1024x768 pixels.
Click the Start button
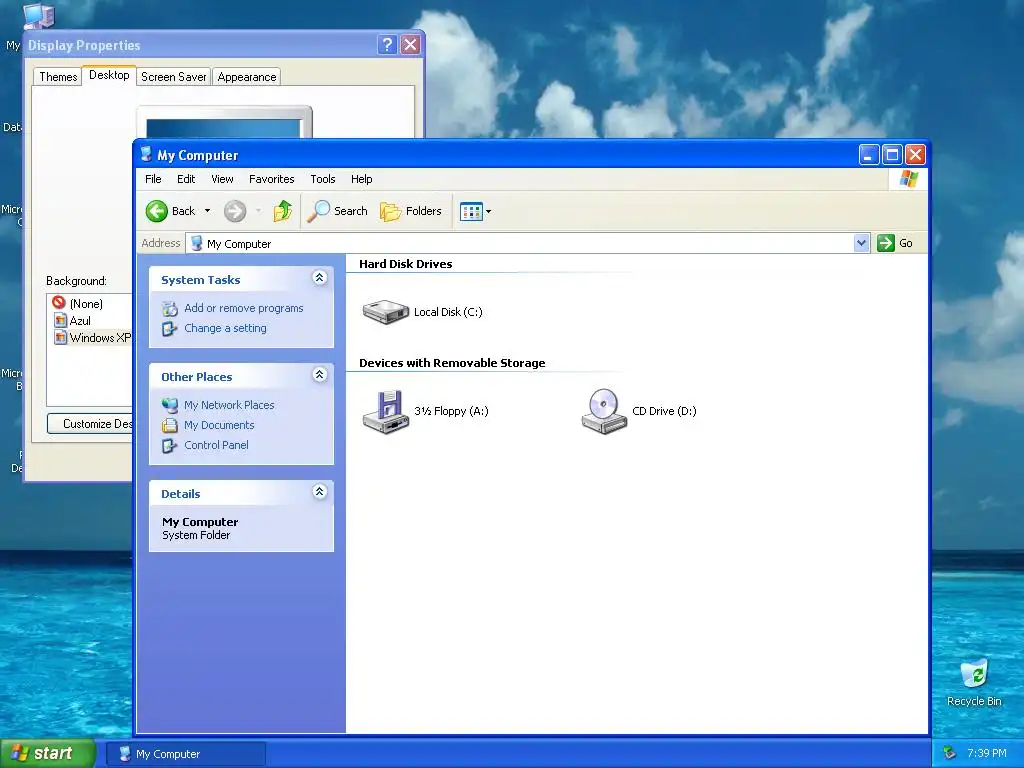(x=47, y=753)
